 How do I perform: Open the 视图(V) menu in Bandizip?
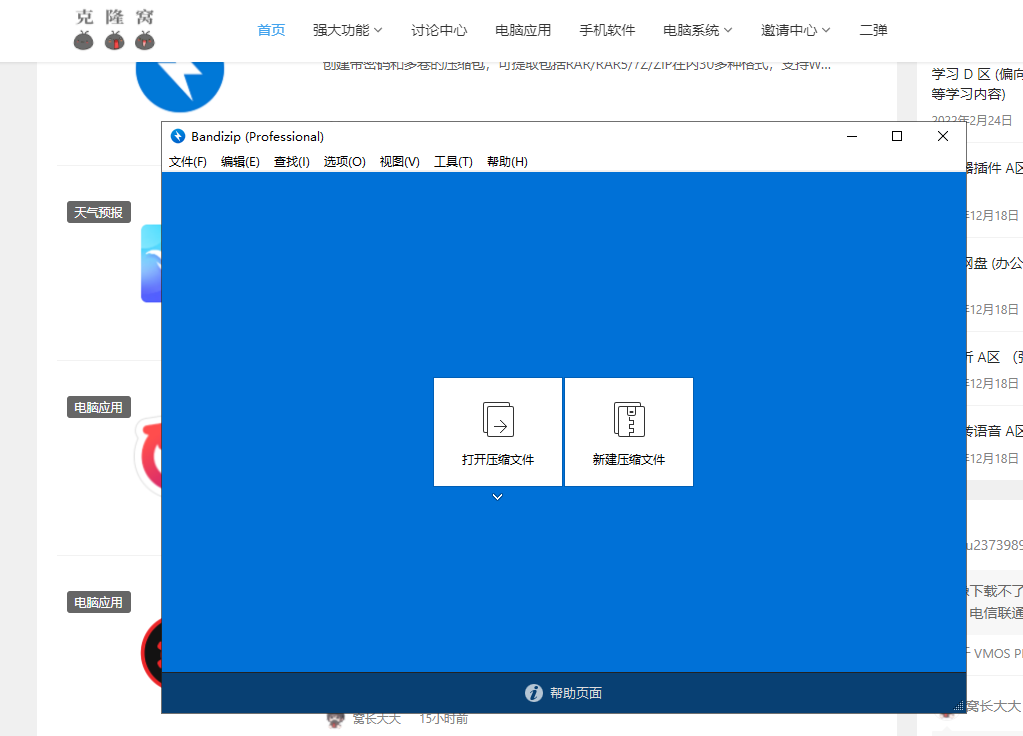point(400,162)
